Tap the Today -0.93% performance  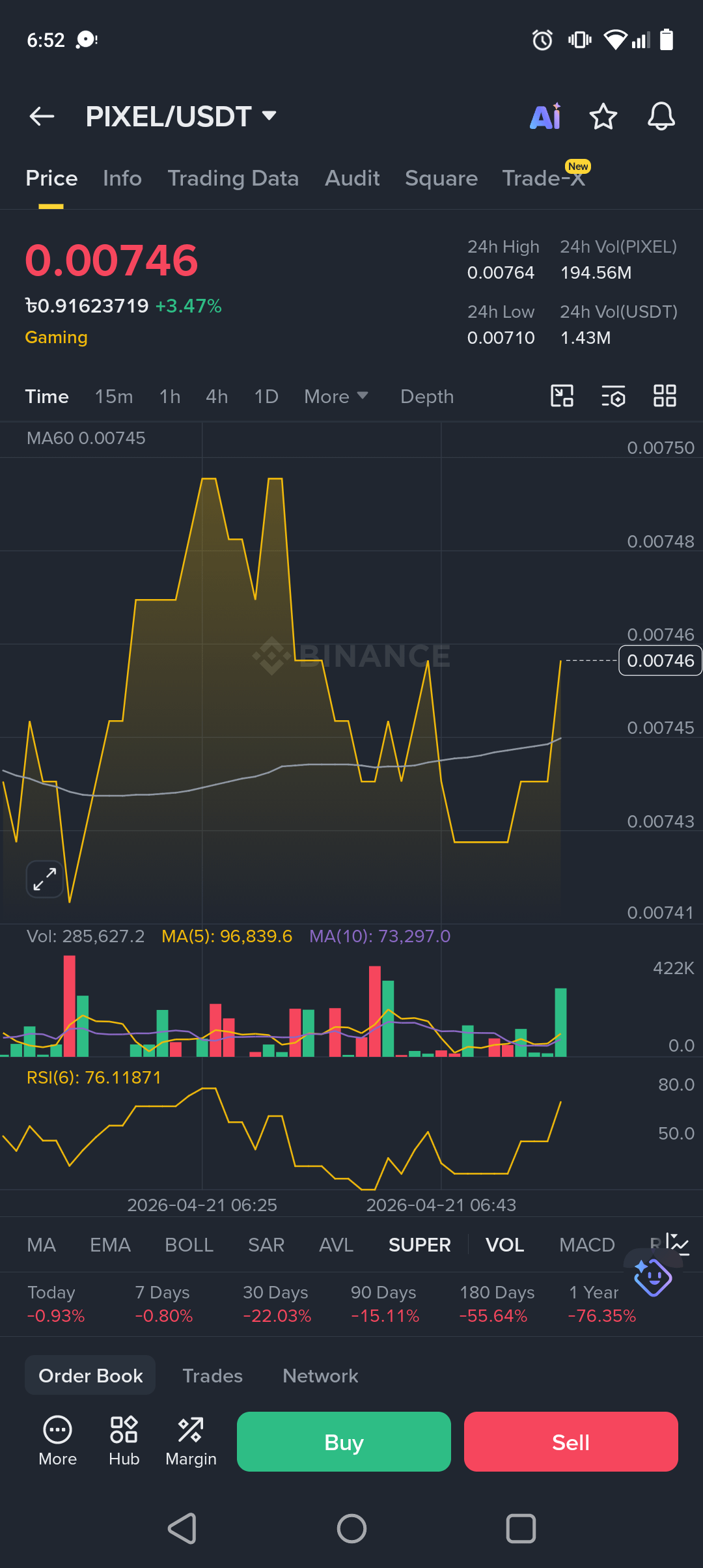(x=56, y=1304)
